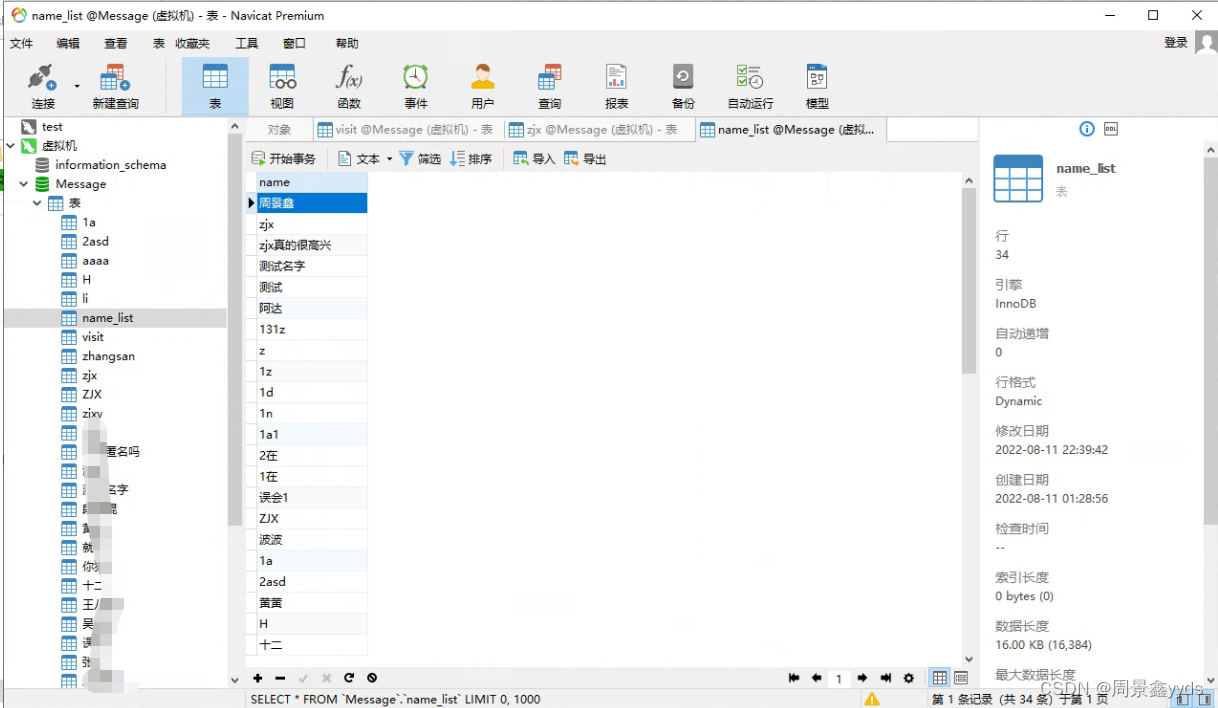
Task: Click the 筛选 filter button
Action: pyautogui.click(x=420, y=159)
